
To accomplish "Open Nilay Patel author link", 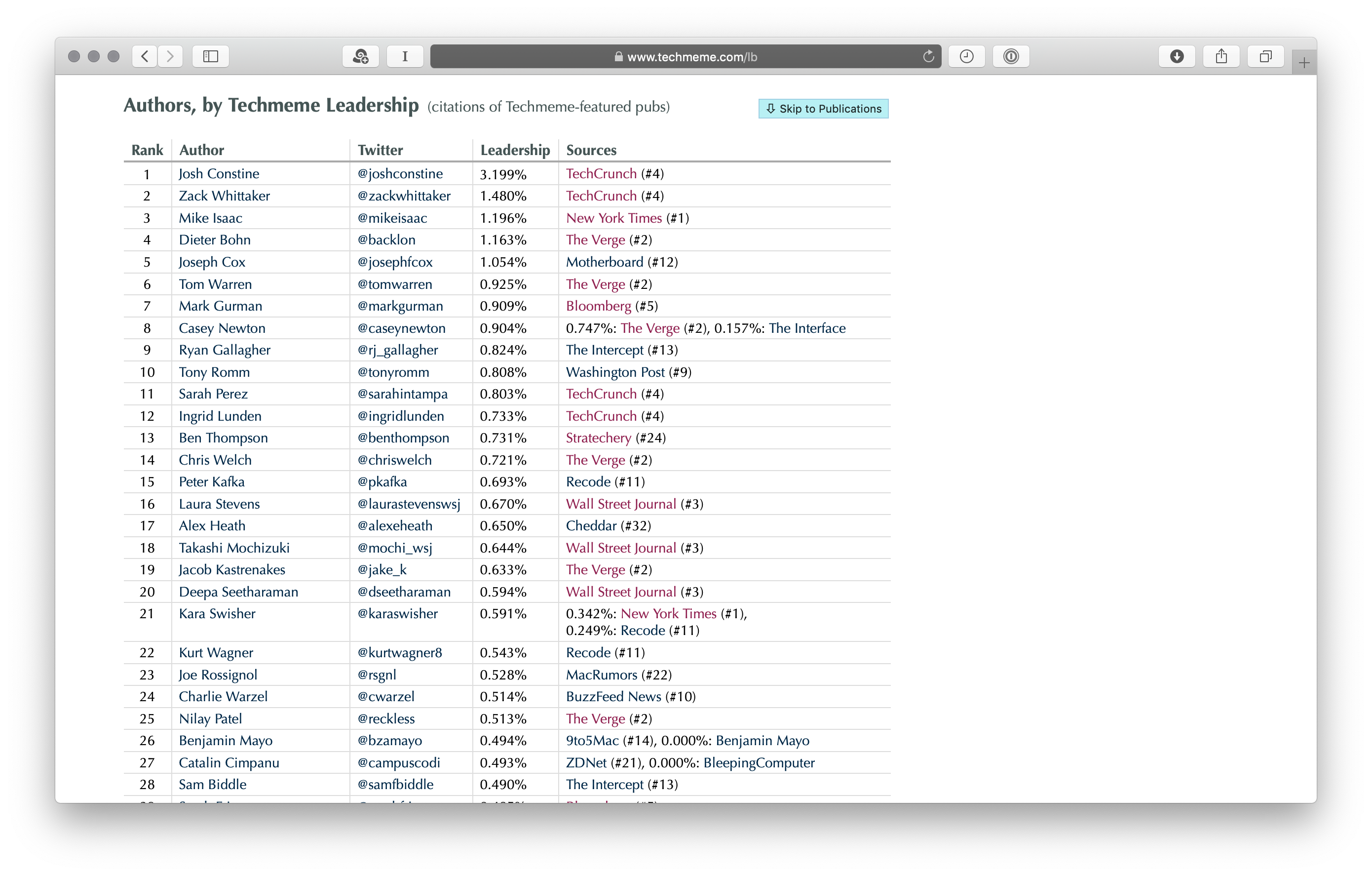I will point(210,718).
